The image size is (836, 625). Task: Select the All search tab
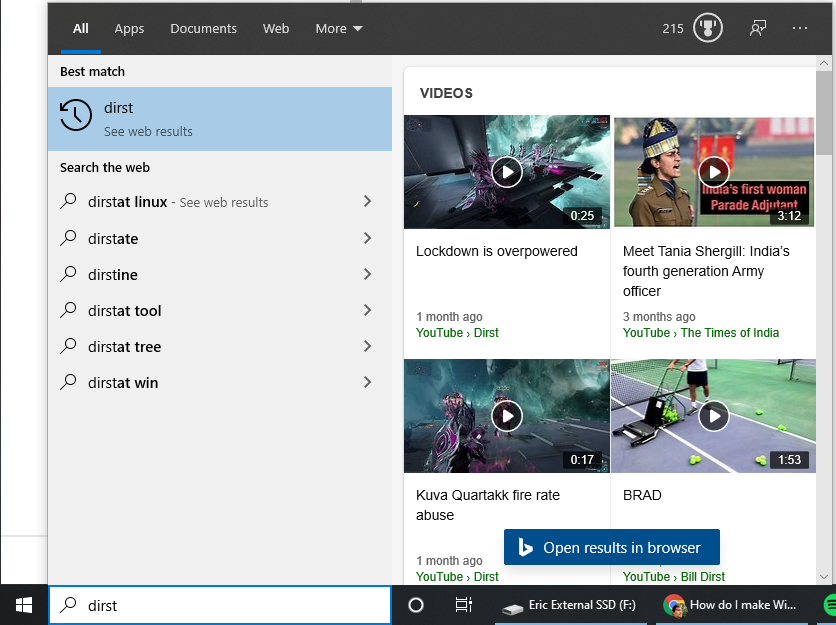[x=81, y=28]
